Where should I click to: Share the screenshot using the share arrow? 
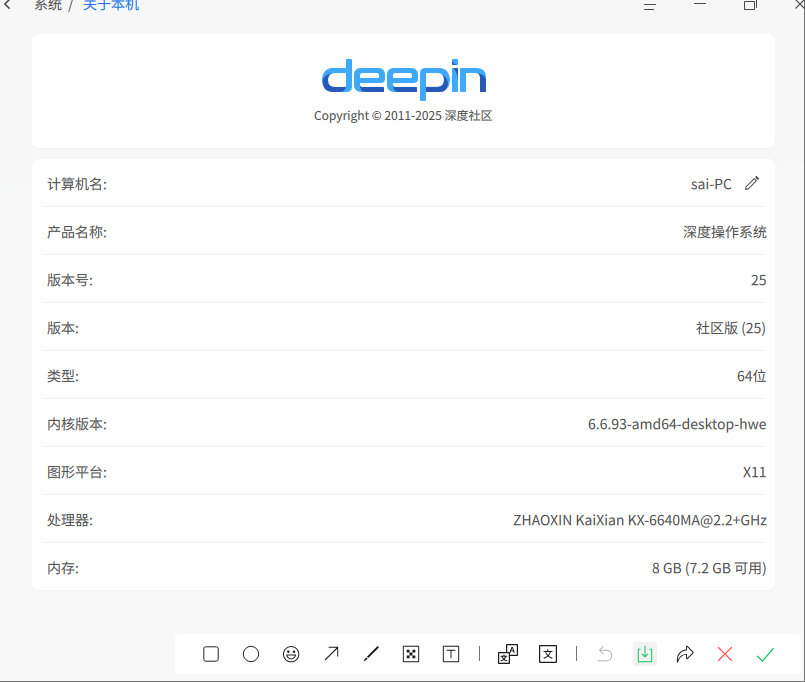click(685, 654)
